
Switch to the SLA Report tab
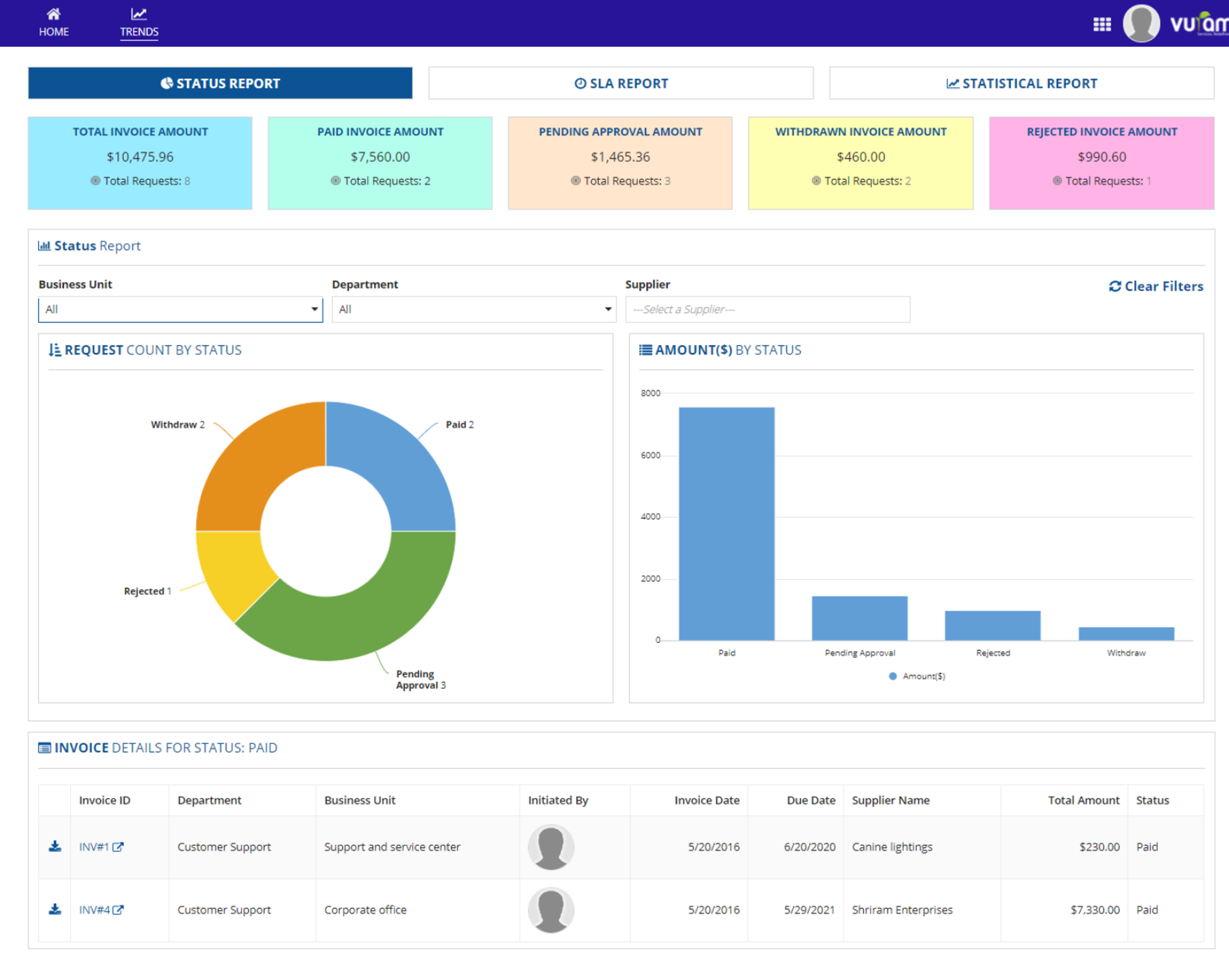[621, 83]
